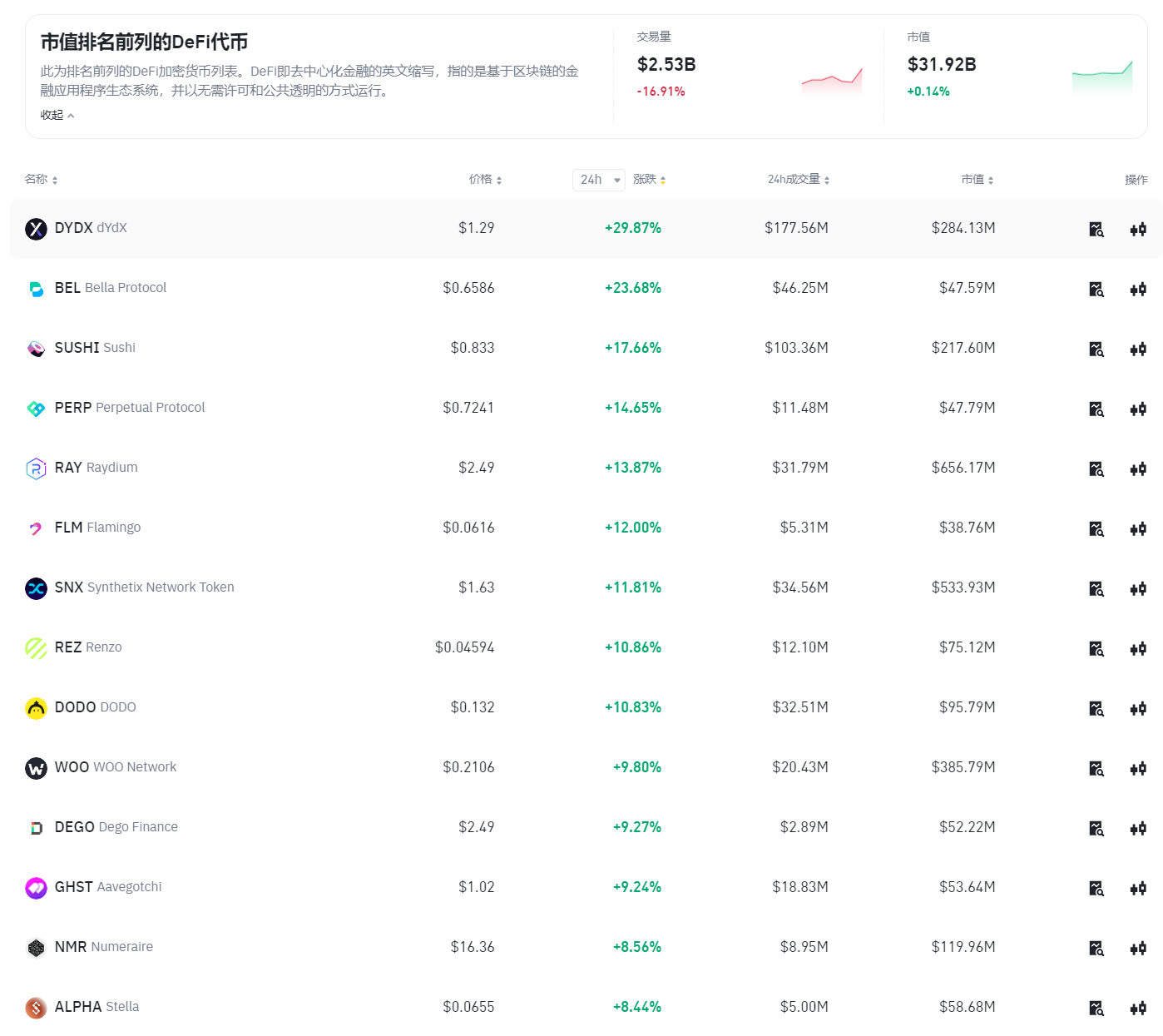Click the Sushi coin logo

[36, 349]
